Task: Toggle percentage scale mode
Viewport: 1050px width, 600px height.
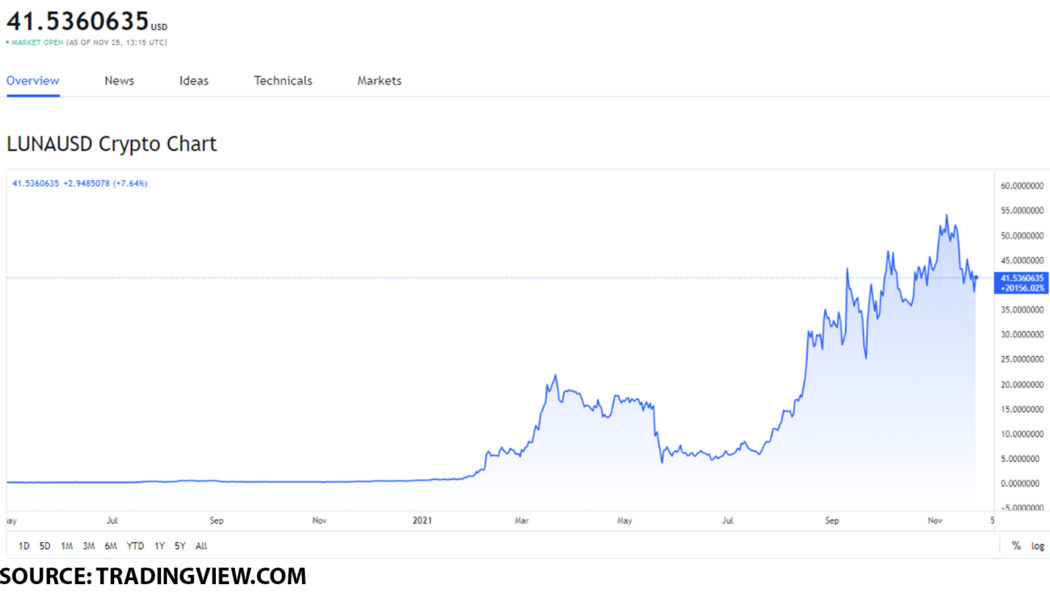Action: tap(1014, 546)
